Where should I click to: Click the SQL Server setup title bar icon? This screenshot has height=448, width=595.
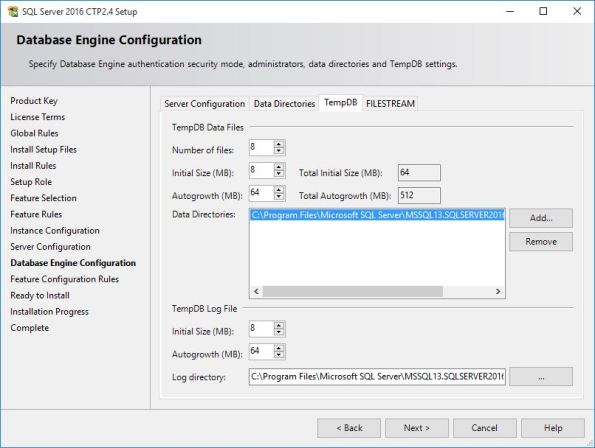(13, 11)
